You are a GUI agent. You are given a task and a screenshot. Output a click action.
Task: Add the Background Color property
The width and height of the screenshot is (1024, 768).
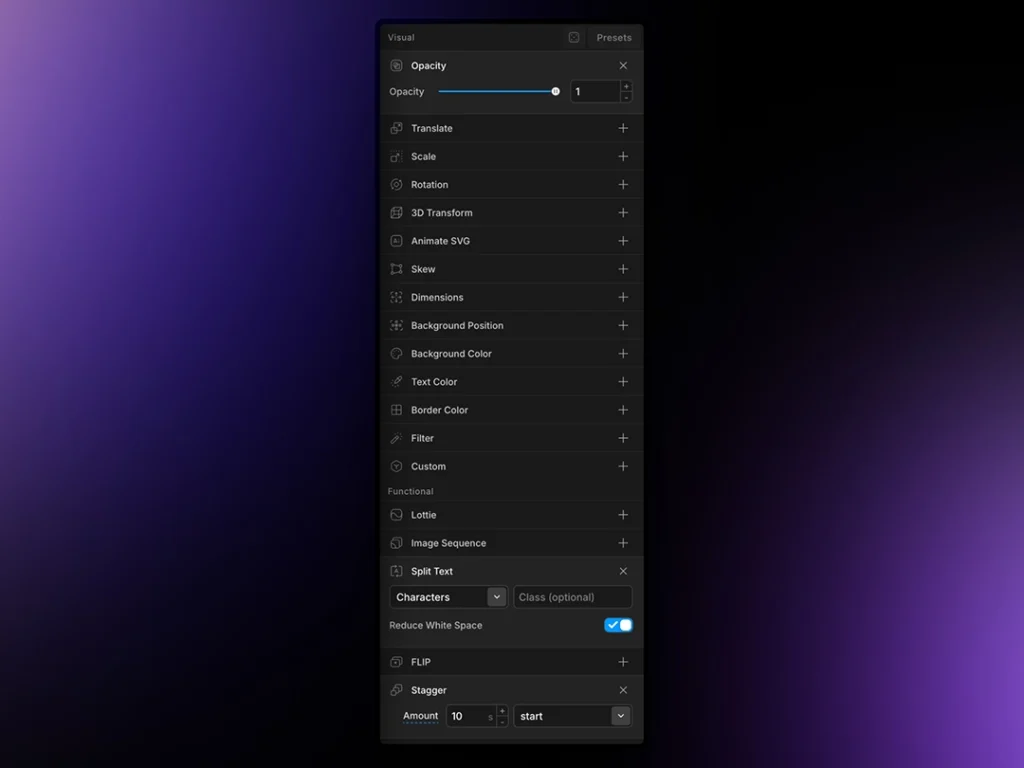tap(623, 354)
